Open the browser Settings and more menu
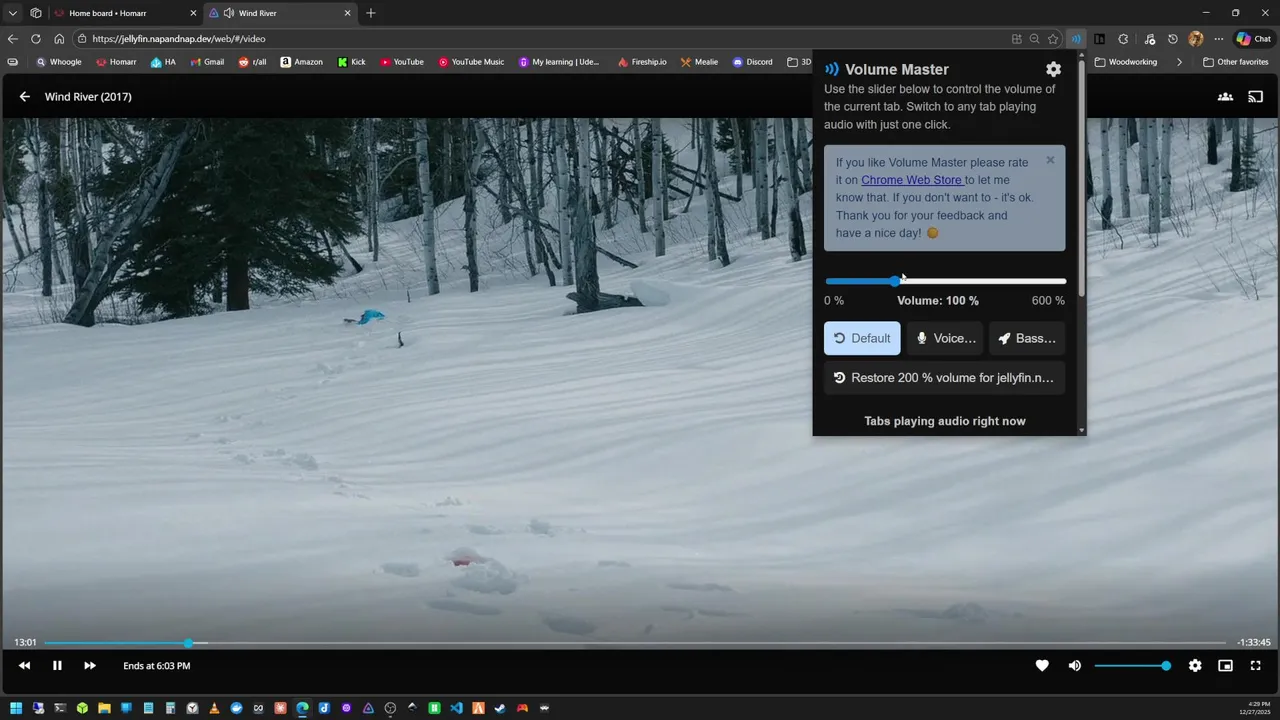Image resolution: width=1280 pixels, height=720 pixels. click(x=1218, y=39)
